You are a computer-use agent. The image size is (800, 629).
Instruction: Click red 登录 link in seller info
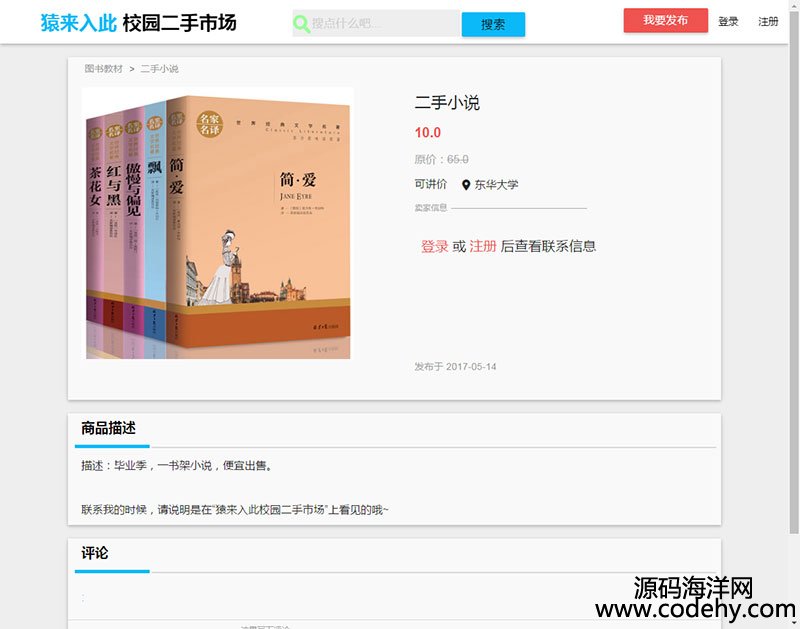tap(434, 246)
